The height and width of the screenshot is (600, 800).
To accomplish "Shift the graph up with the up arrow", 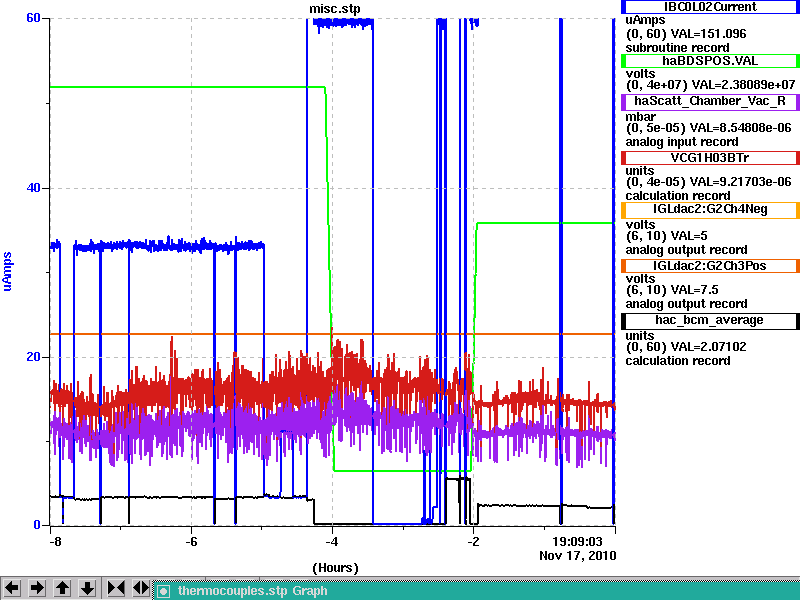I will pyautogui.click(x=62, y=588).
